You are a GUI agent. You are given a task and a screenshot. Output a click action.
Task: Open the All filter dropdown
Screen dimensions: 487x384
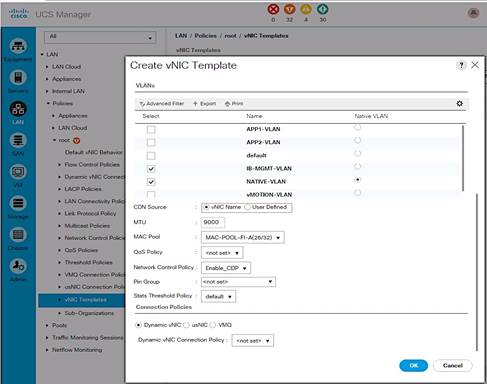pos(100,37)
